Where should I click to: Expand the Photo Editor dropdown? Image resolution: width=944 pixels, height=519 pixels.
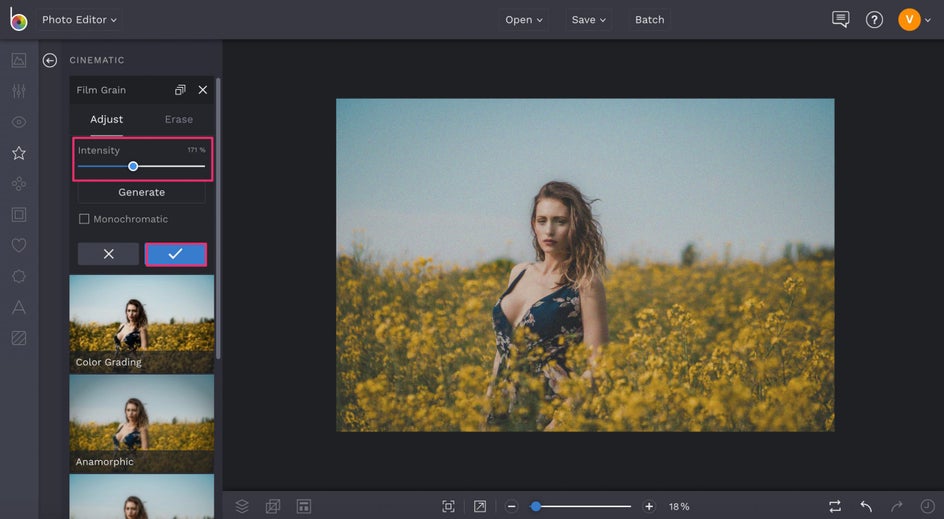(79, 20)
